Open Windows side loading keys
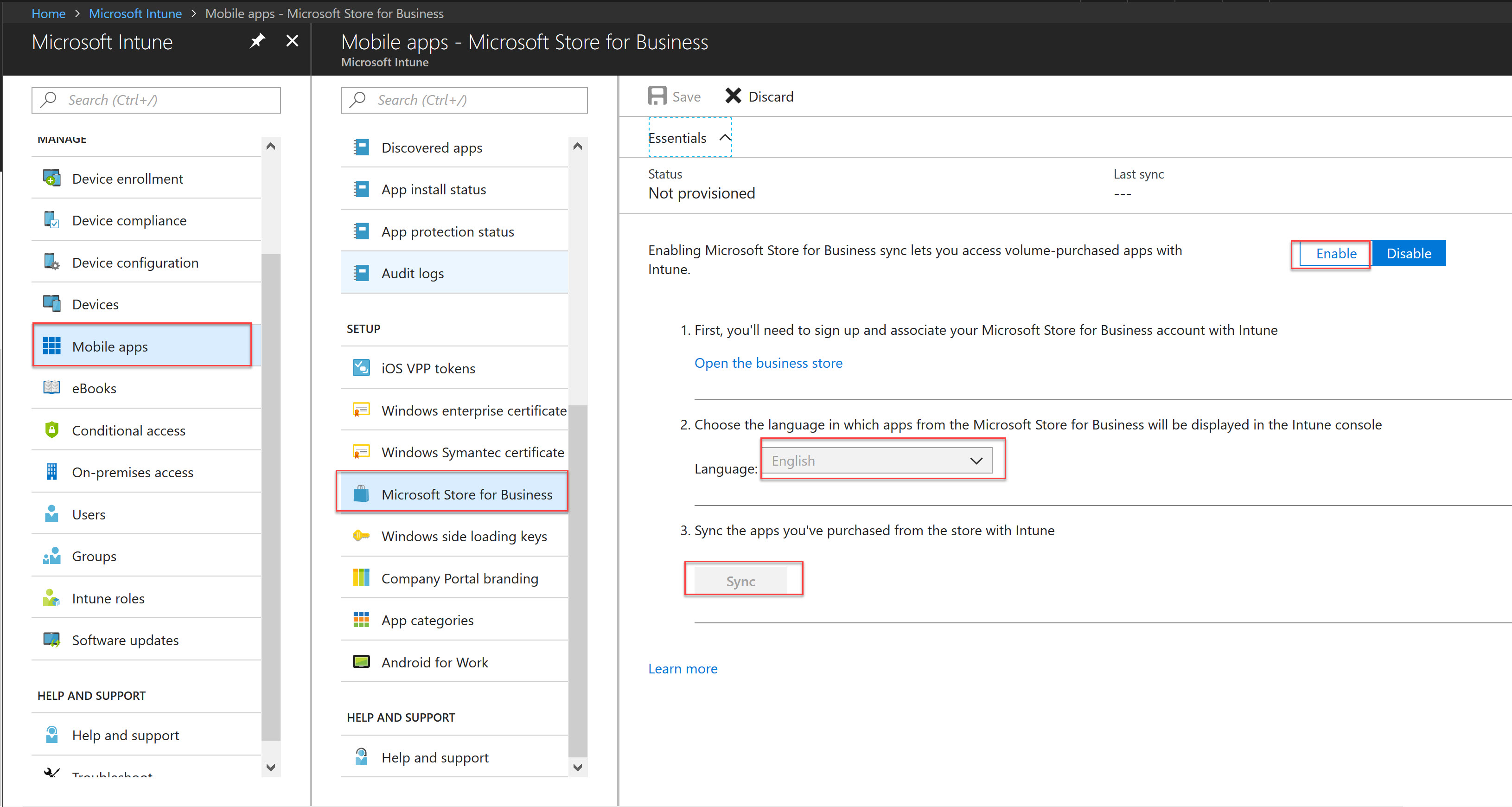The image size is (1512, 807). (454, 536)
